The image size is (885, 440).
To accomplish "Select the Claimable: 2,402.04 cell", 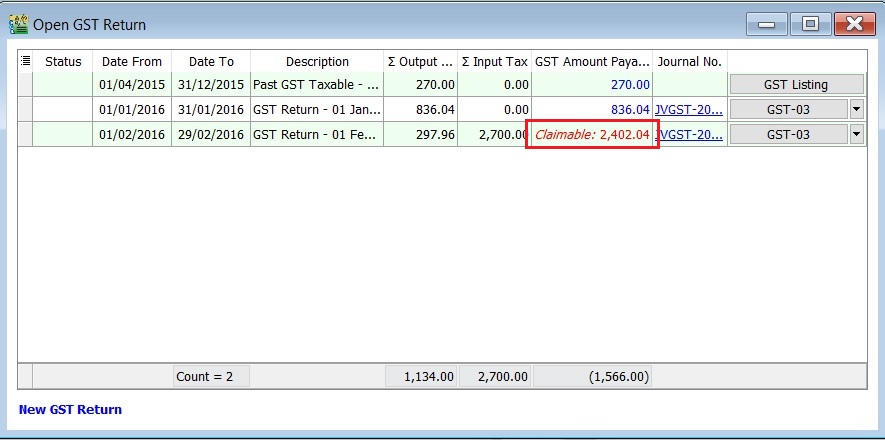I will click(x=591, y=135).
